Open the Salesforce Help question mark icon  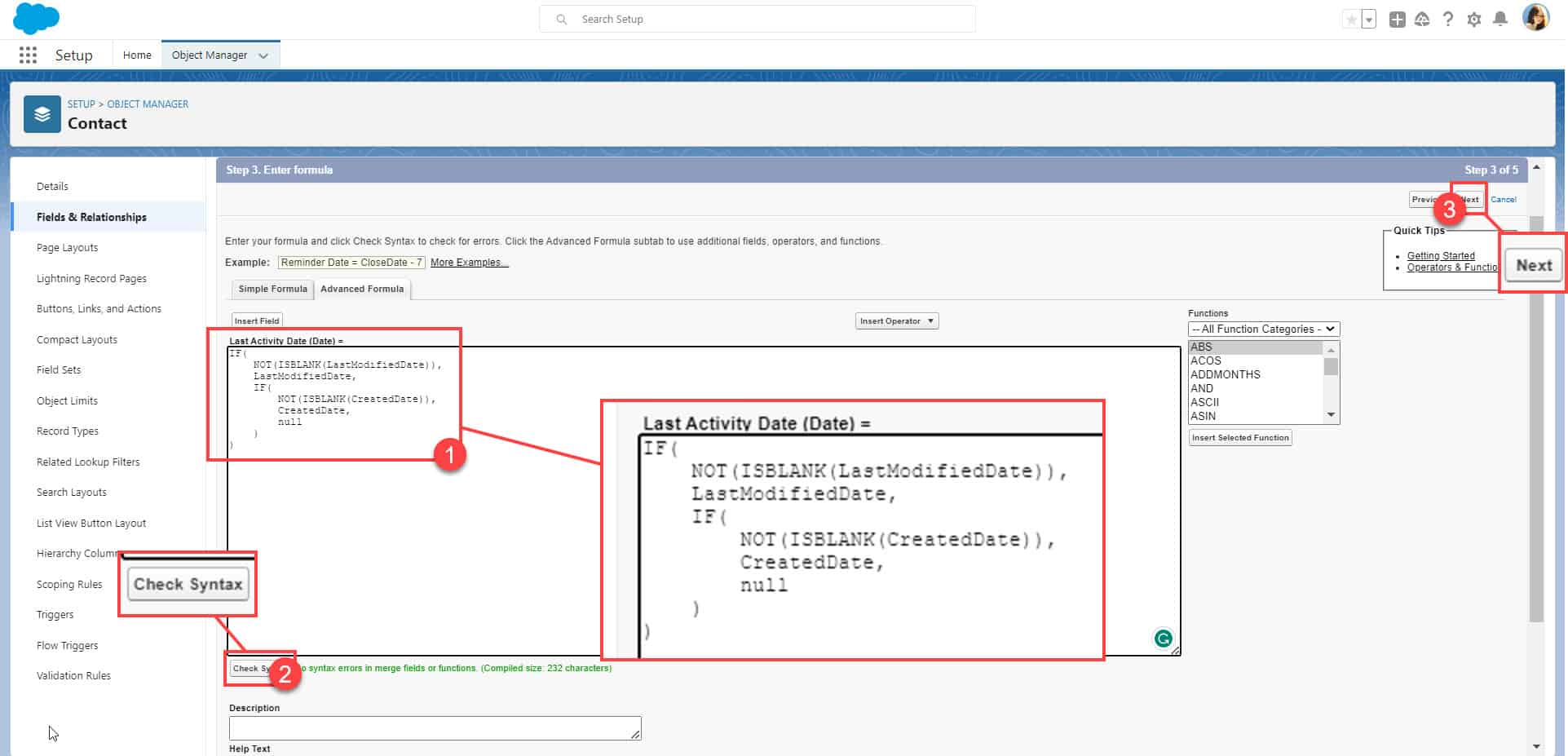click(x=1448, y=19)
